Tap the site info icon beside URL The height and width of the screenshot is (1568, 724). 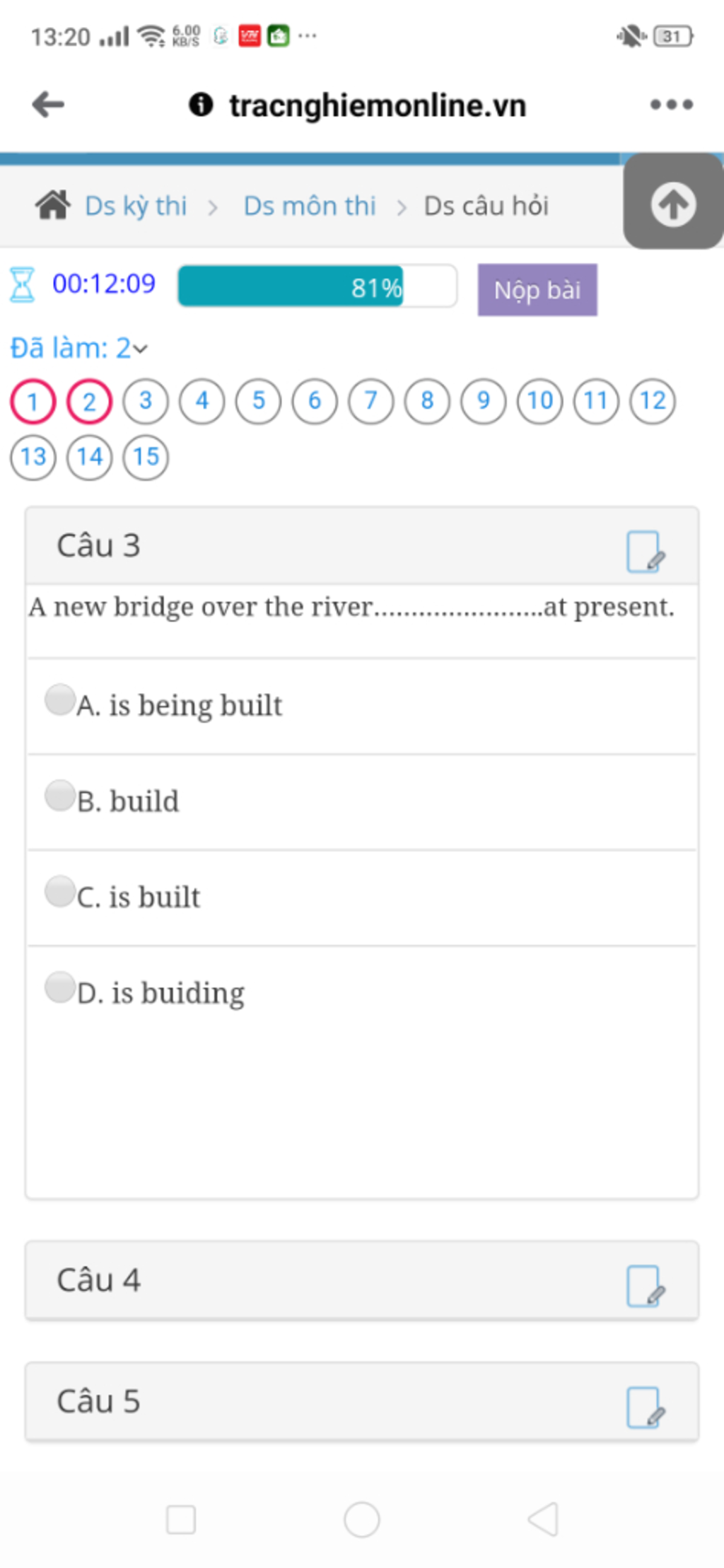click(201, 105)
